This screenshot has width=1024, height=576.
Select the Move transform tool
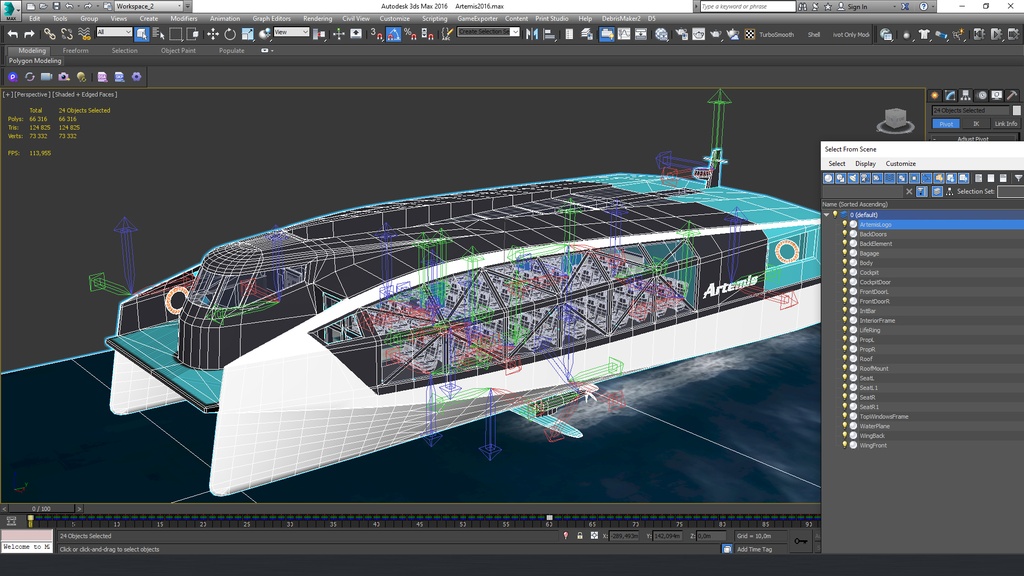[212, 34]
